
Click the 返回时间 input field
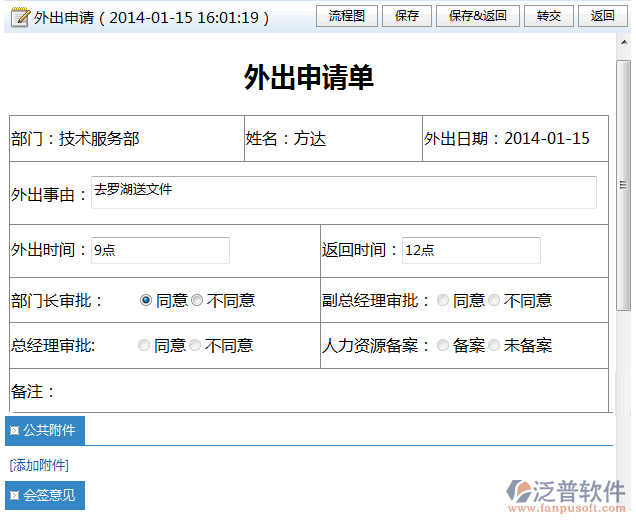470,250
